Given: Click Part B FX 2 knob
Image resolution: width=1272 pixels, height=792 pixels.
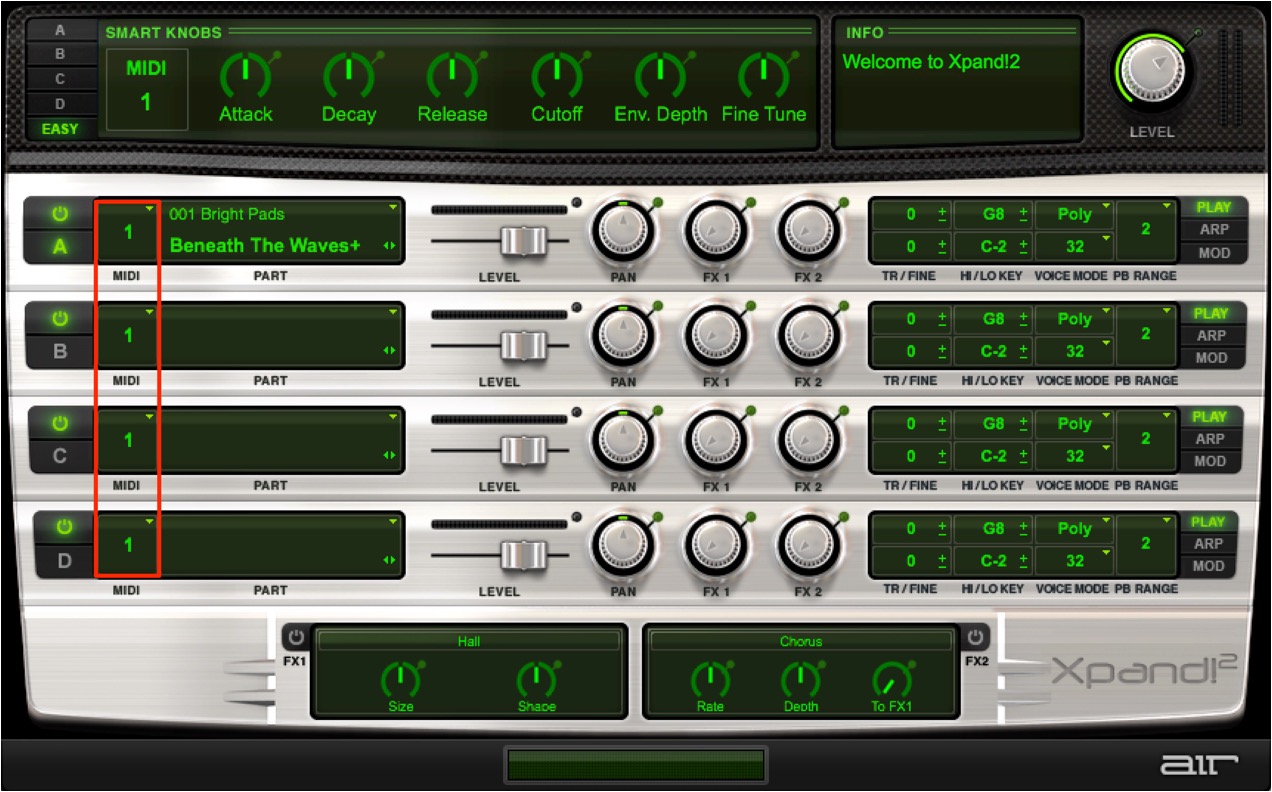Looking at the screenshot, I should pos(809,337).
